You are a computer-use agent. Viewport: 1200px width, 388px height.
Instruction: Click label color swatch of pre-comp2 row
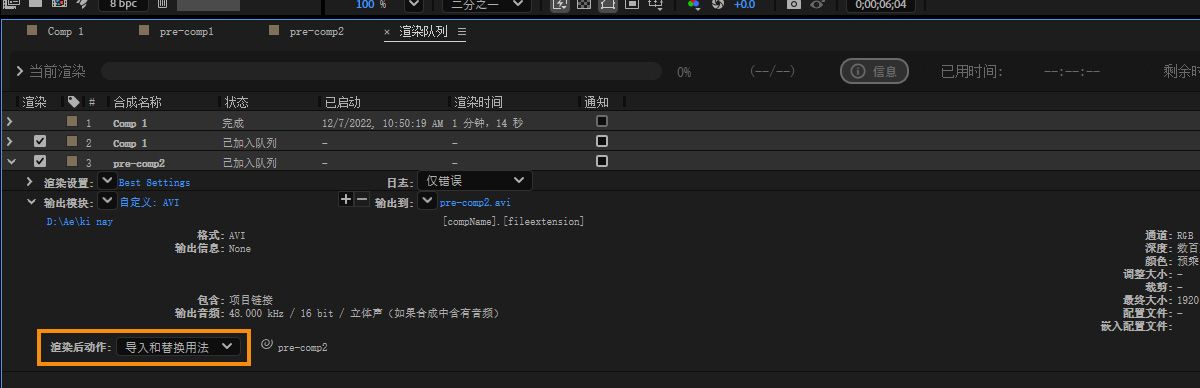pyautogui.click(x=72, y=161)
